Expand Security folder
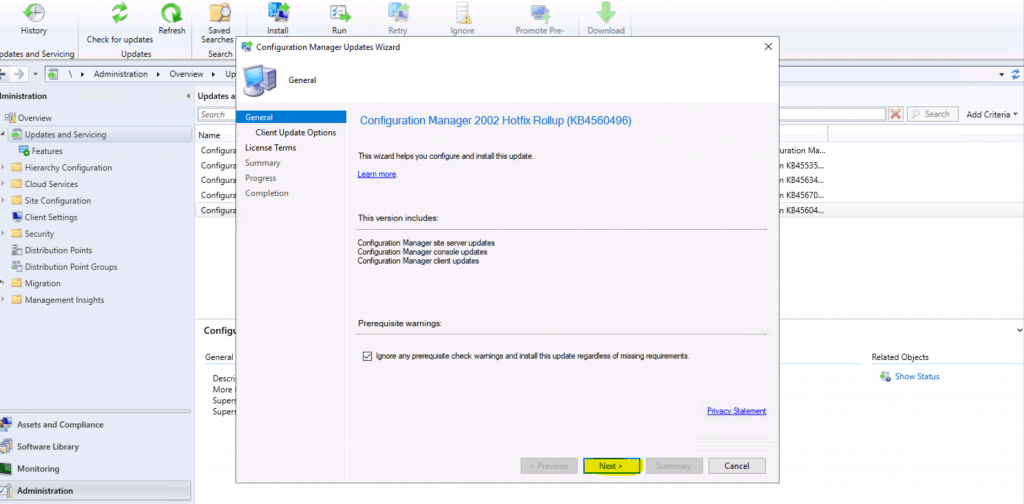This screenshot has height=504, width=1024. 3,234
